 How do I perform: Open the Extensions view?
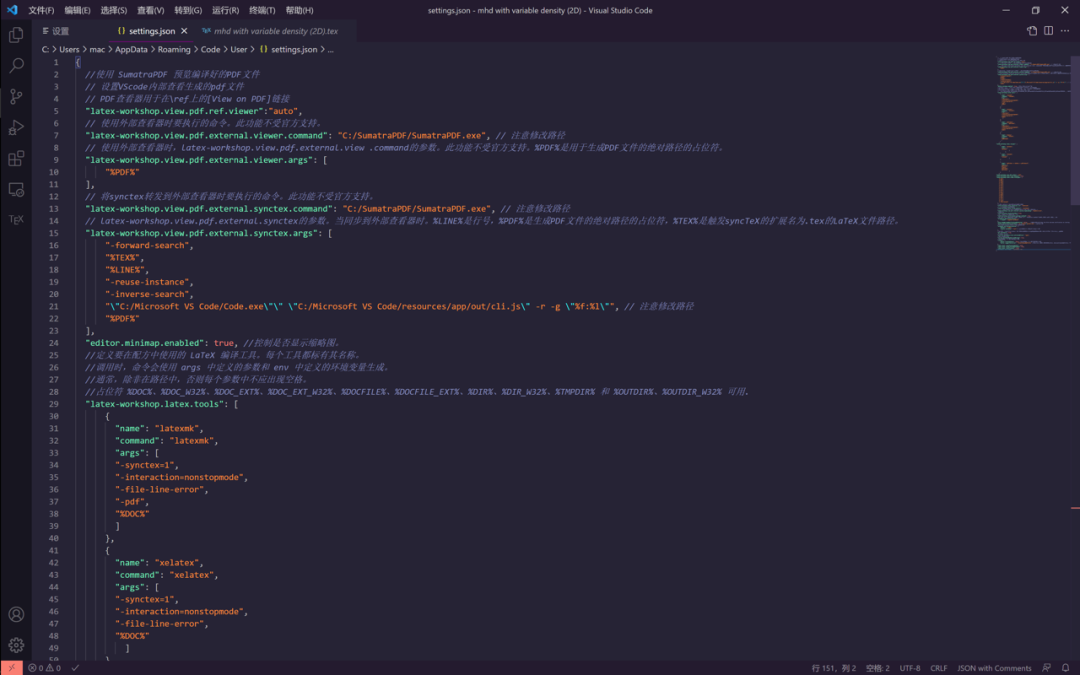click(x=16, y=158)
